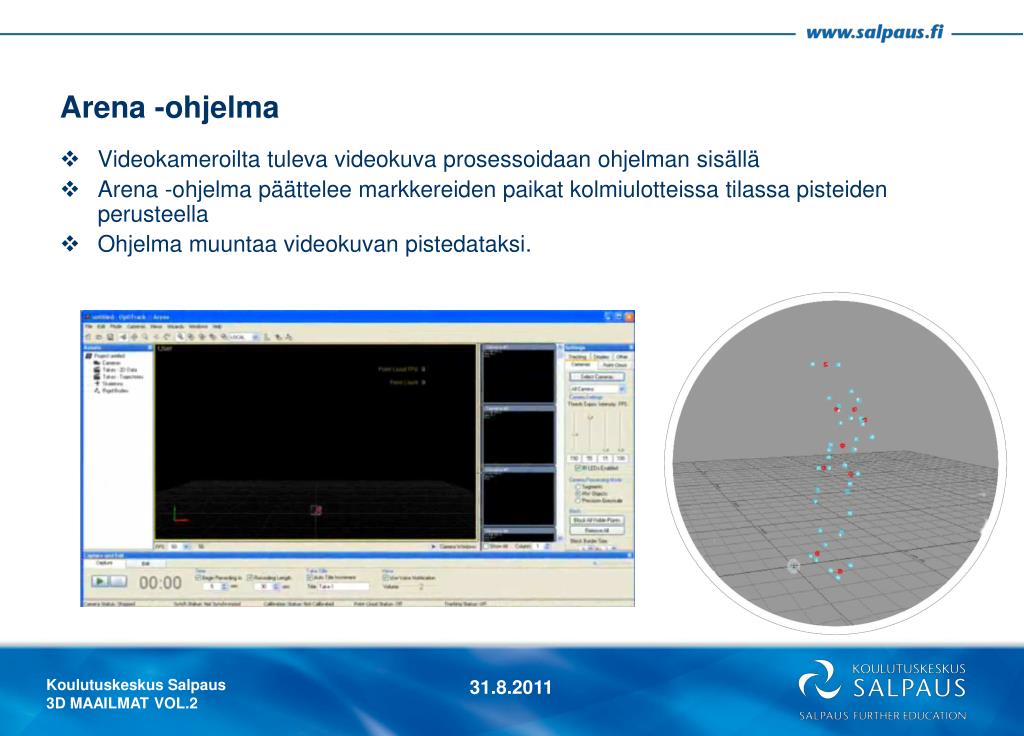Open the LOCAL coordinate dropdown in toolbar
This screenshot has width=1024, height=736.
coord(244,337)
